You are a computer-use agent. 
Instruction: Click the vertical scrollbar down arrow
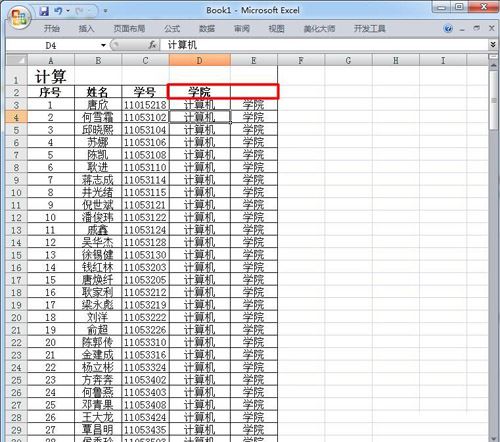494,438
